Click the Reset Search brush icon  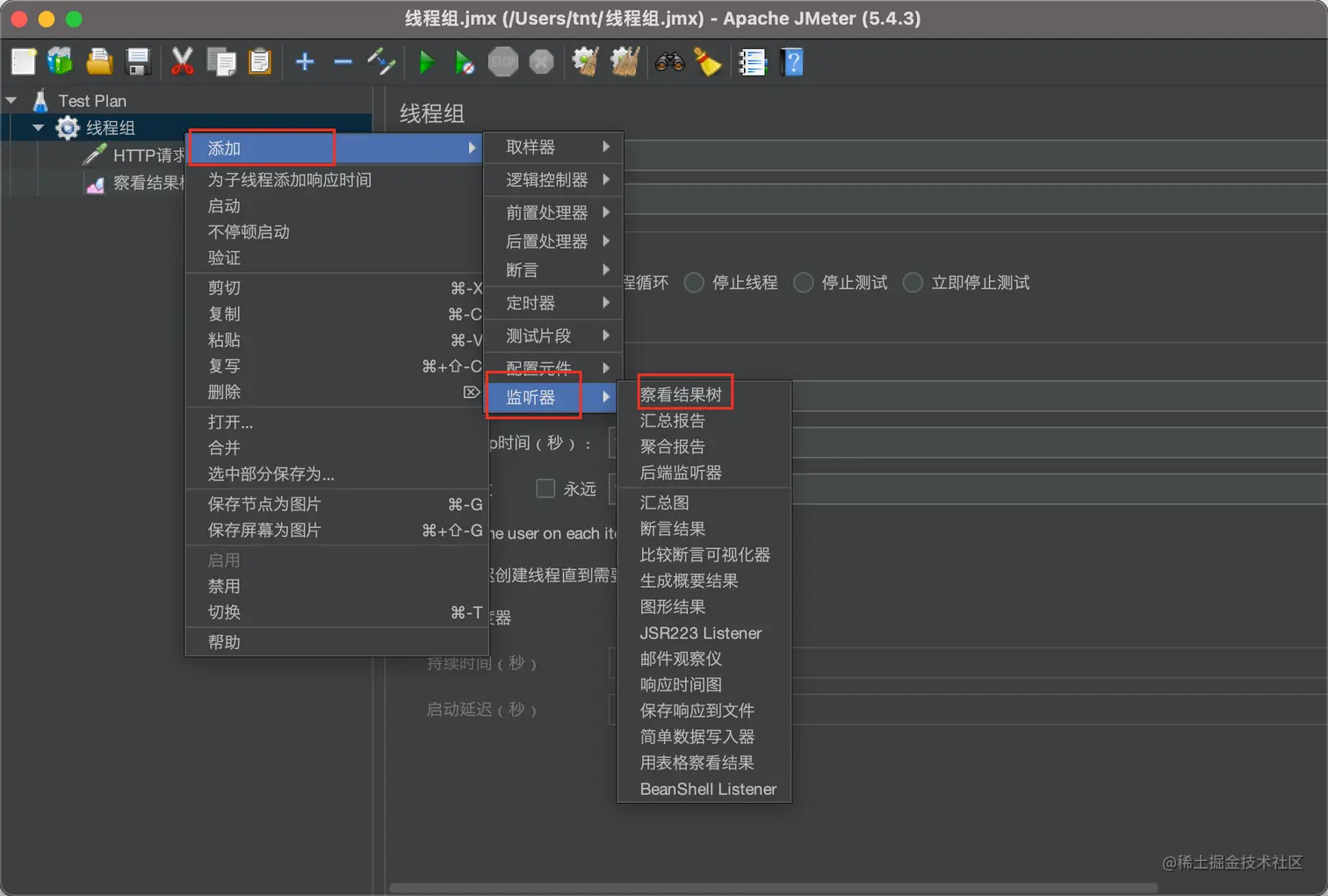[708, 61]
